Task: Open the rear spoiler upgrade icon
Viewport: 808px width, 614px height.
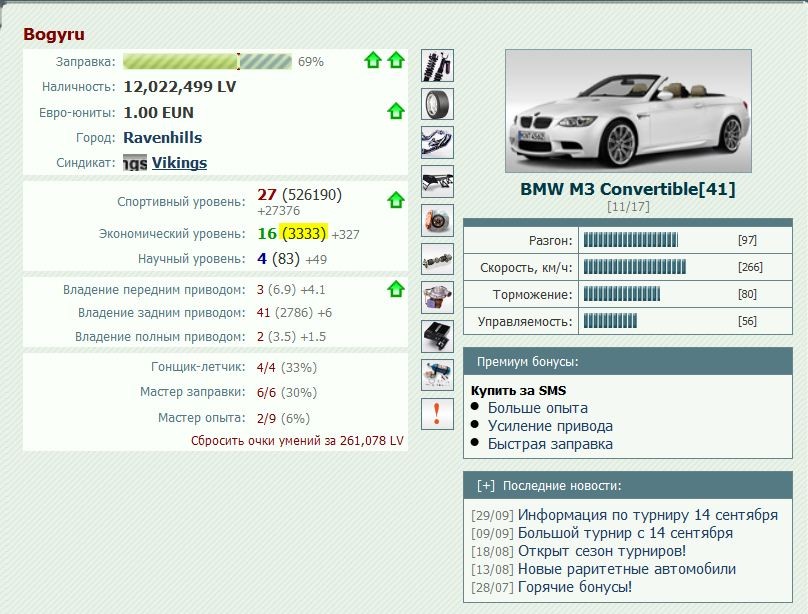Action: click(437, 181)
